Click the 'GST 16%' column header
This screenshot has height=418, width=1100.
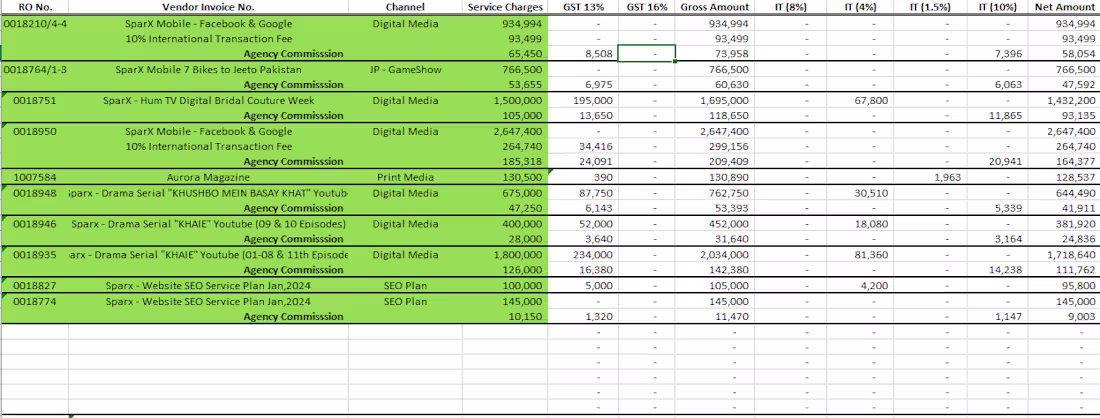tap(646, 7)
